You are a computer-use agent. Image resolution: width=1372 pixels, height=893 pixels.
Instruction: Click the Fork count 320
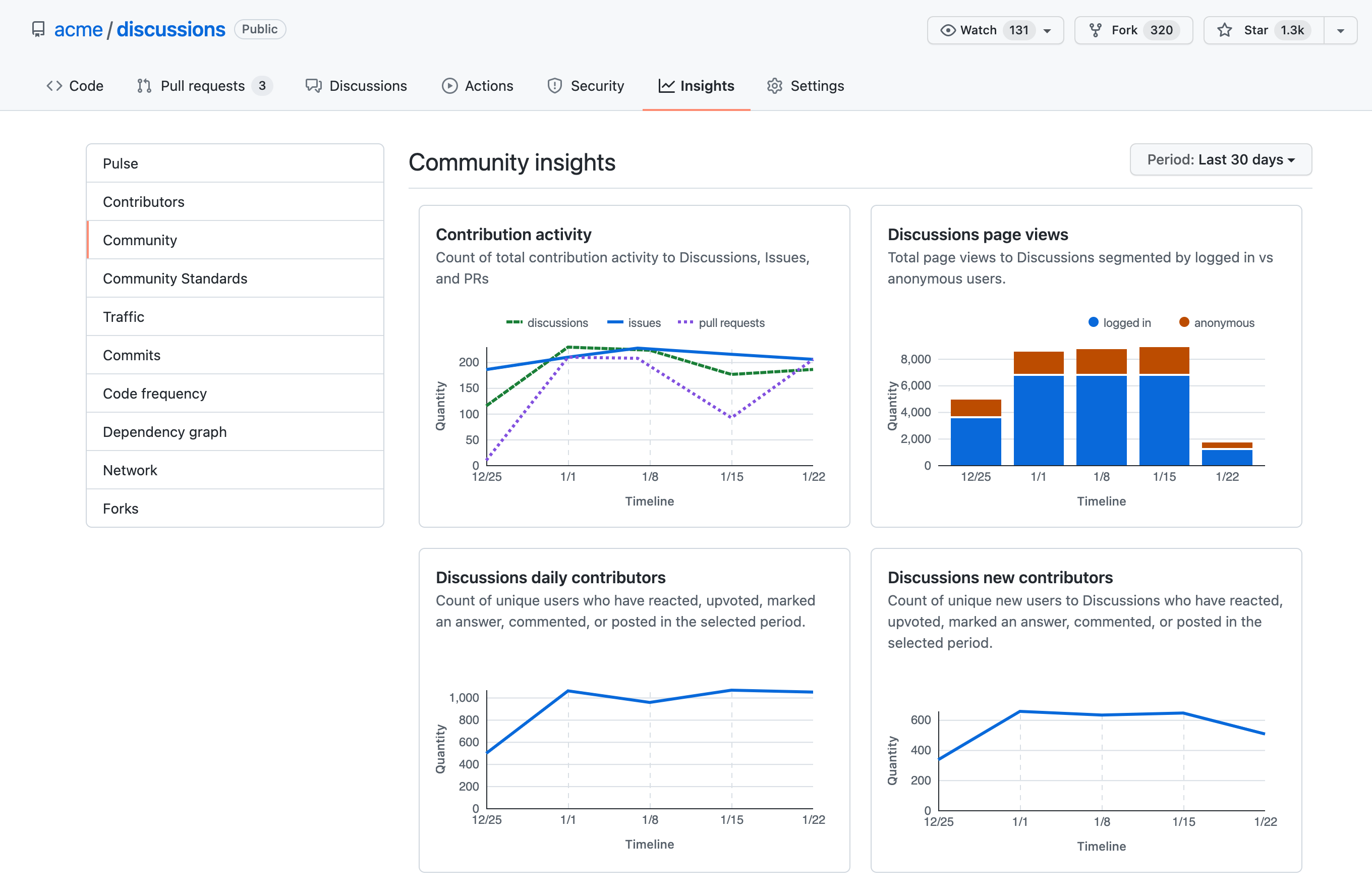[1162, 30]
